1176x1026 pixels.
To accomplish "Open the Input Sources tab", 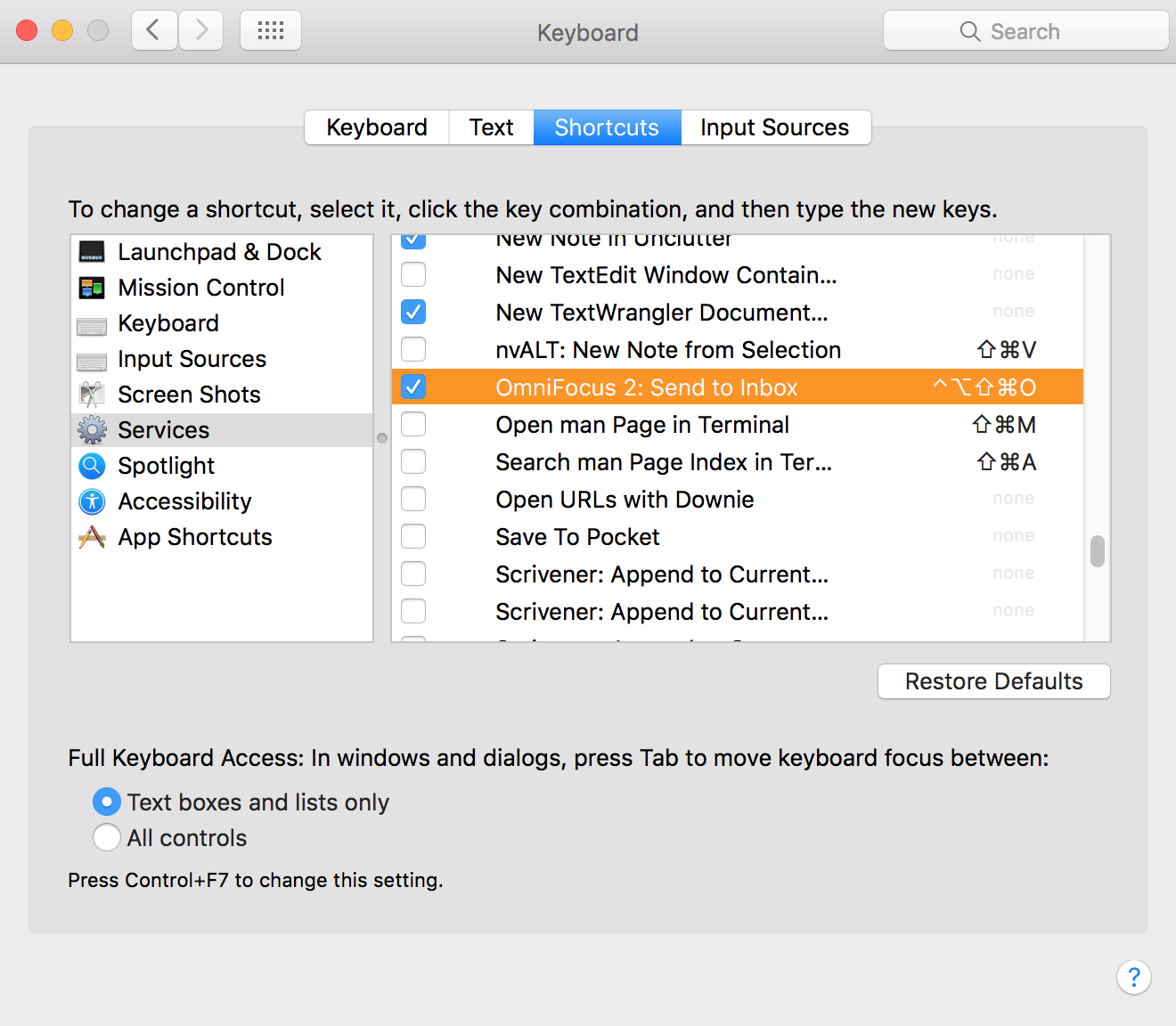I will [775, 127].
